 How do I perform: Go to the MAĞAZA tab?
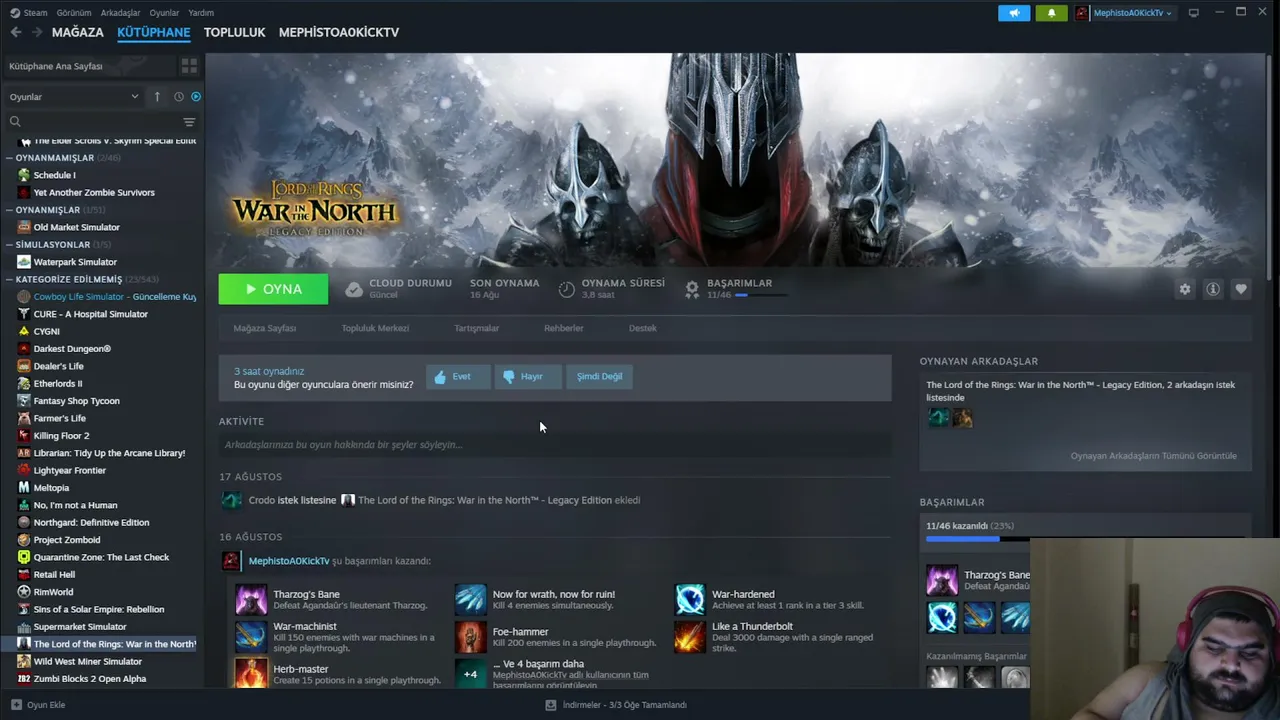pyautogui.click(x=78, y=32)
